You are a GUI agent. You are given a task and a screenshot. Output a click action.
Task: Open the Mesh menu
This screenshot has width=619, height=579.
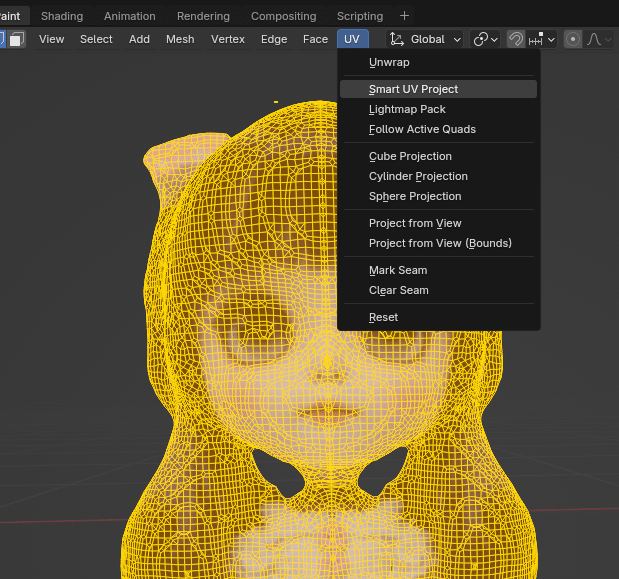(x=180, y=39)
